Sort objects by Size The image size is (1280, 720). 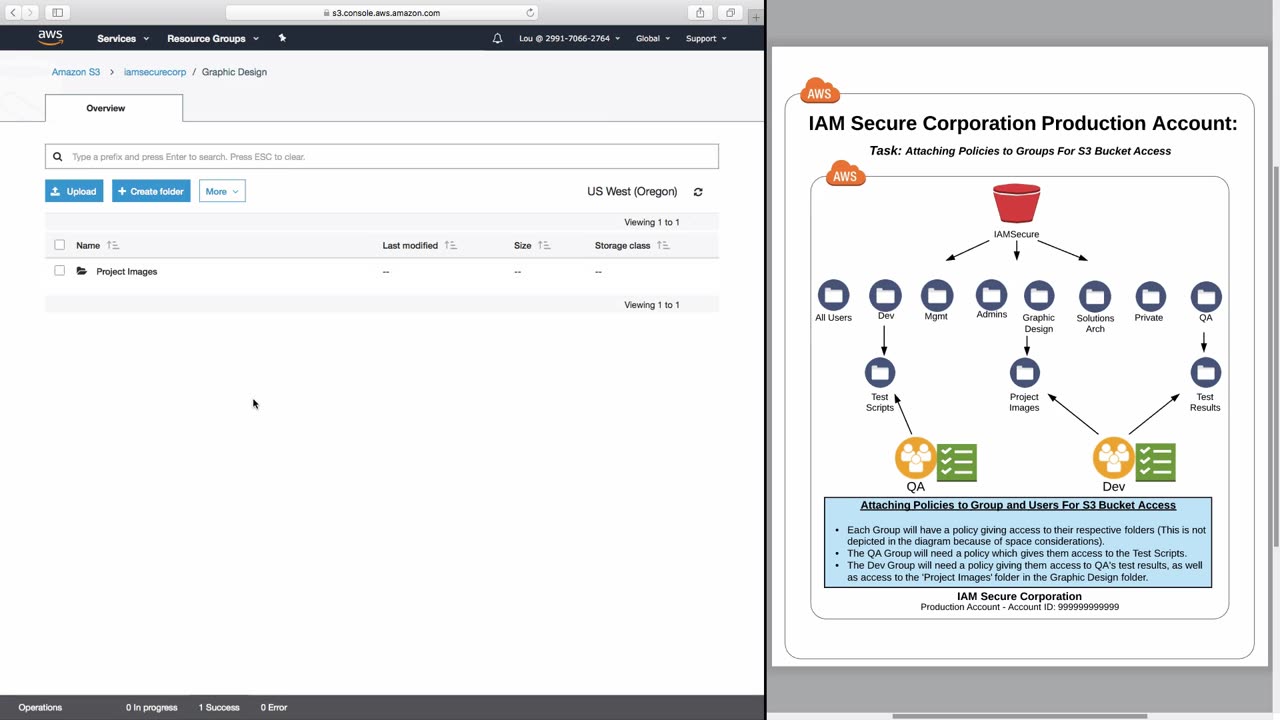click(x=532, y=245)
